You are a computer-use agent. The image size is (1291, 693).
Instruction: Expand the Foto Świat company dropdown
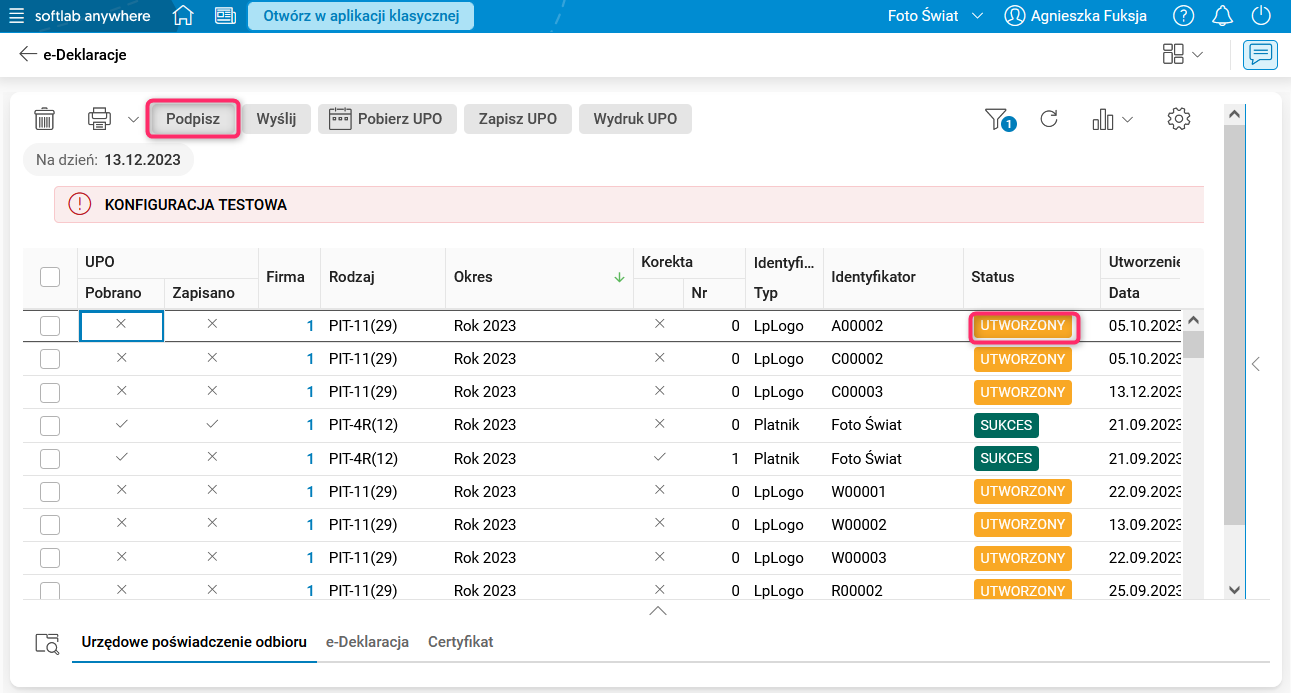[x=976, y=16]
